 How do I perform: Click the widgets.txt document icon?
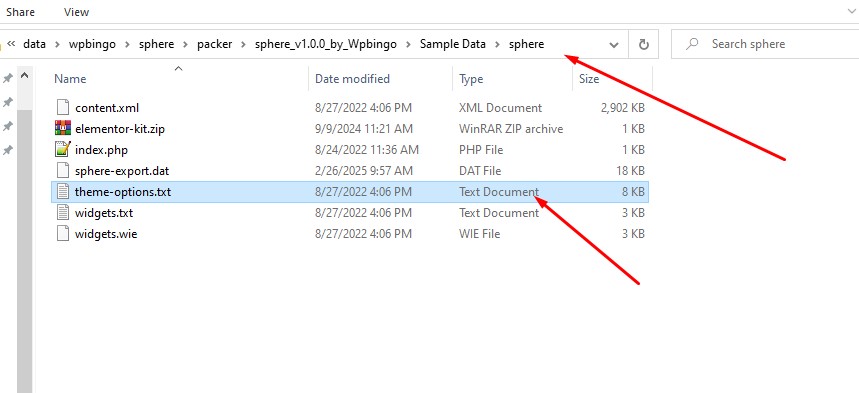tap(64, 212)
